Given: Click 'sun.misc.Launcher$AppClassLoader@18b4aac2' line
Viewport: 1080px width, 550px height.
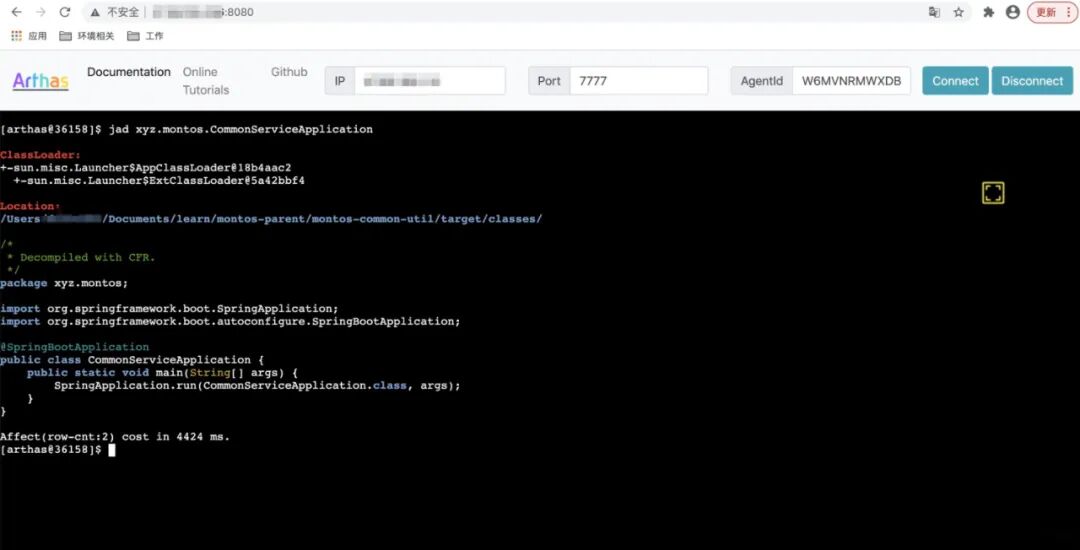Looking at the screenshot, I should pyautogui.click(x=145, y=168).
